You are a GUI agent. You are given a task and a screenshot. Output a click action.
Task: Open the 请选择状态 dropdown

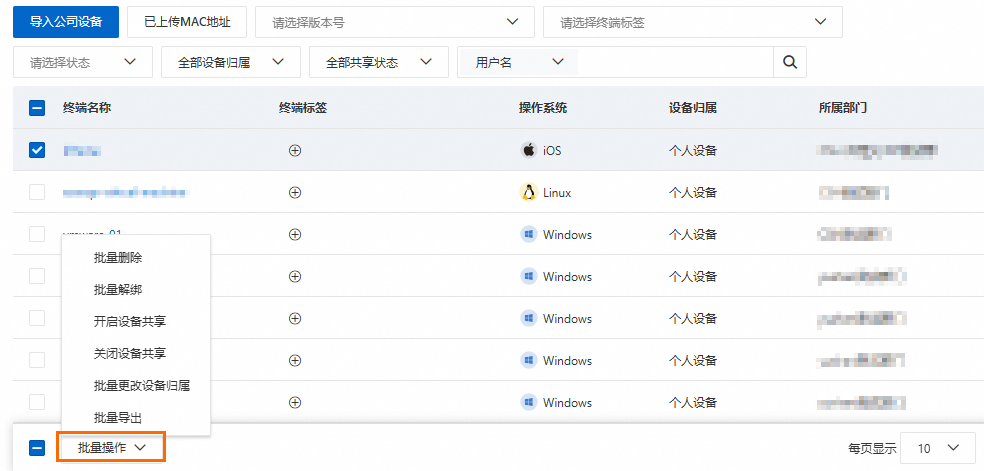[x=83, y=62]
